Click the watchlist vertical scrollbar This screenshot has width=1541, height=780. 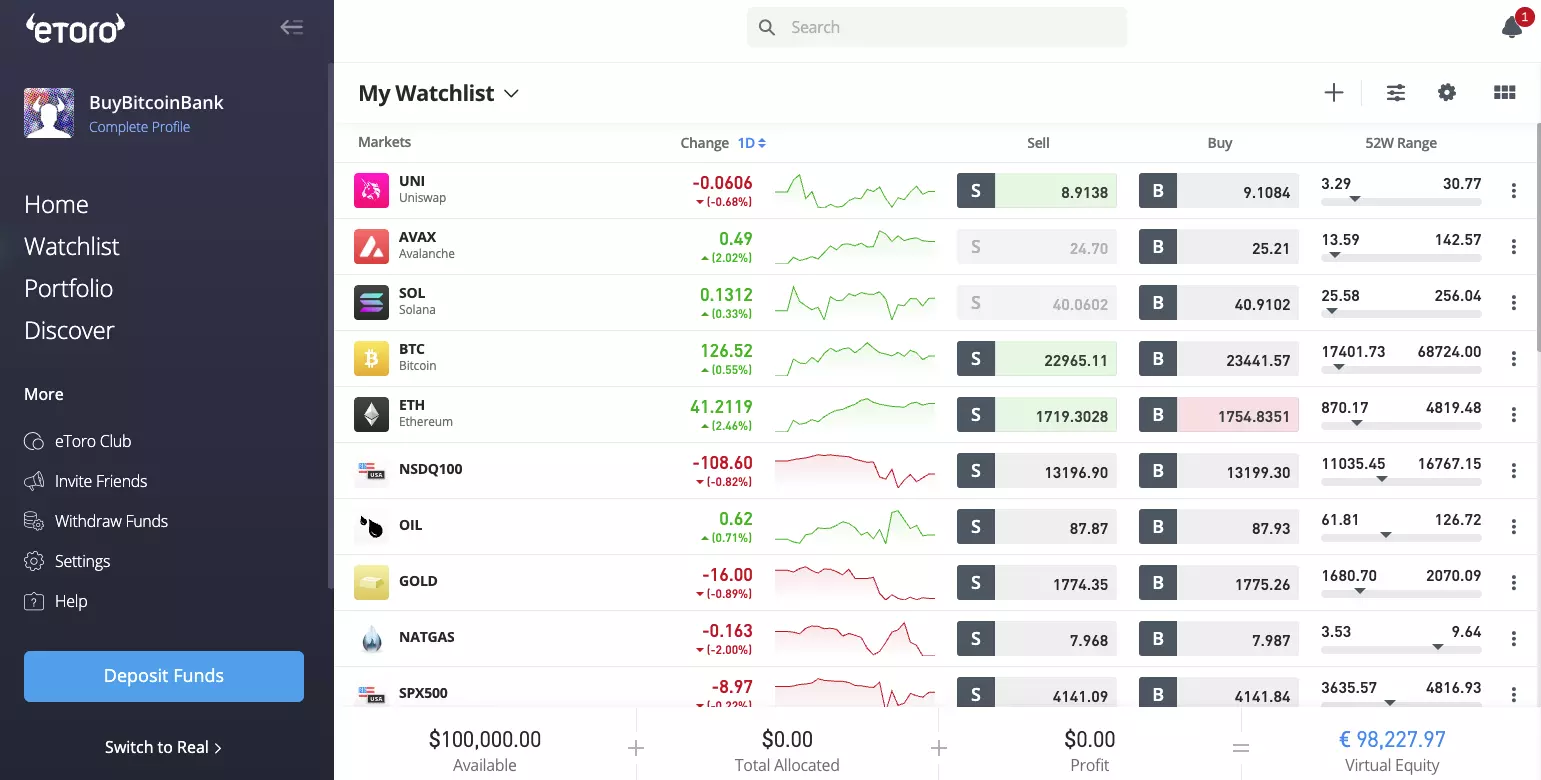click(x=1537, y=237)
